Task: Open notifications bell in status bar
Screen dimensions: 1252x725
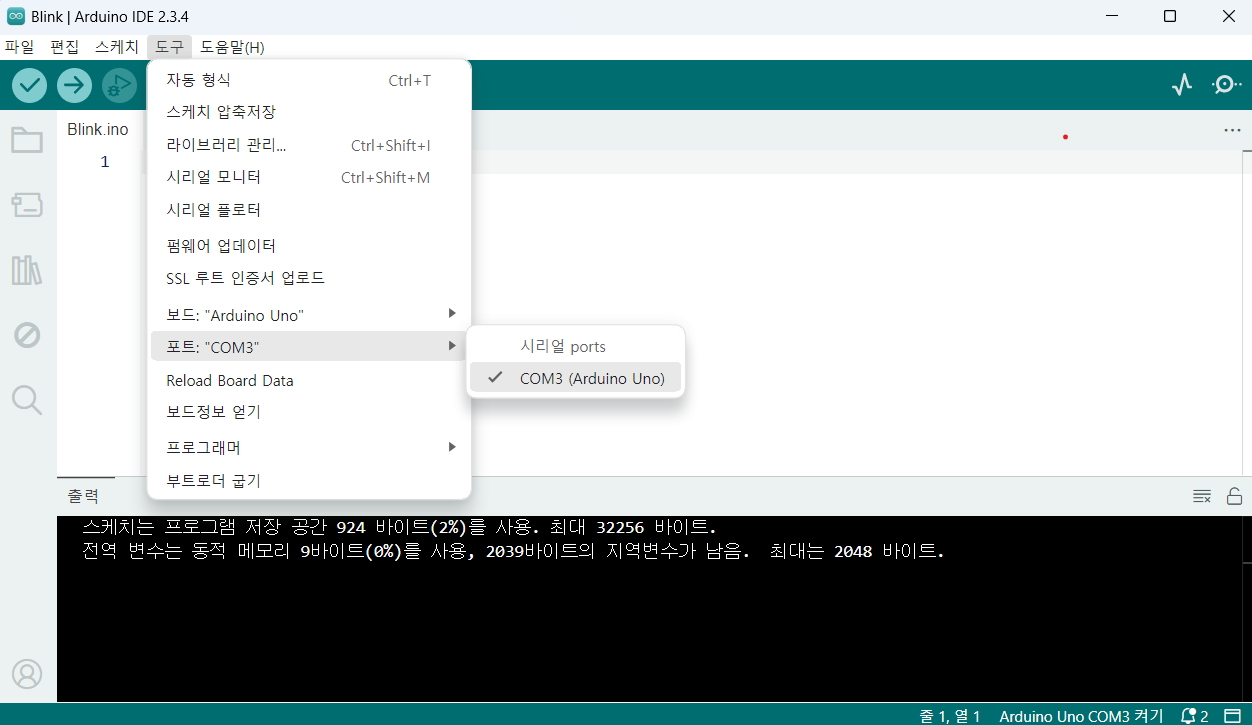Action: click(x=1194, y=716)
